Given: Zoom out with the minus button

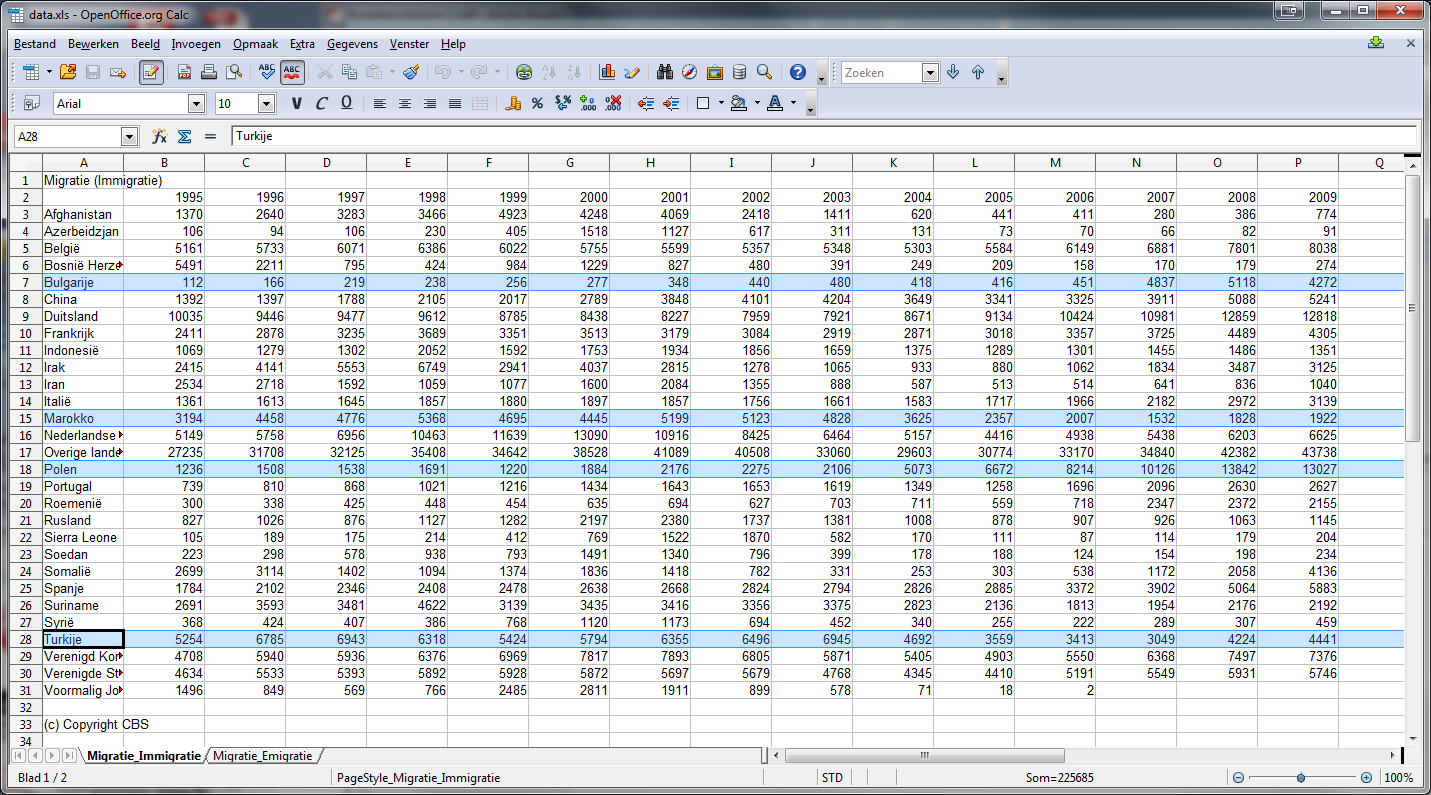Looking at the screenshot, I should click(x=1238, y=777).
